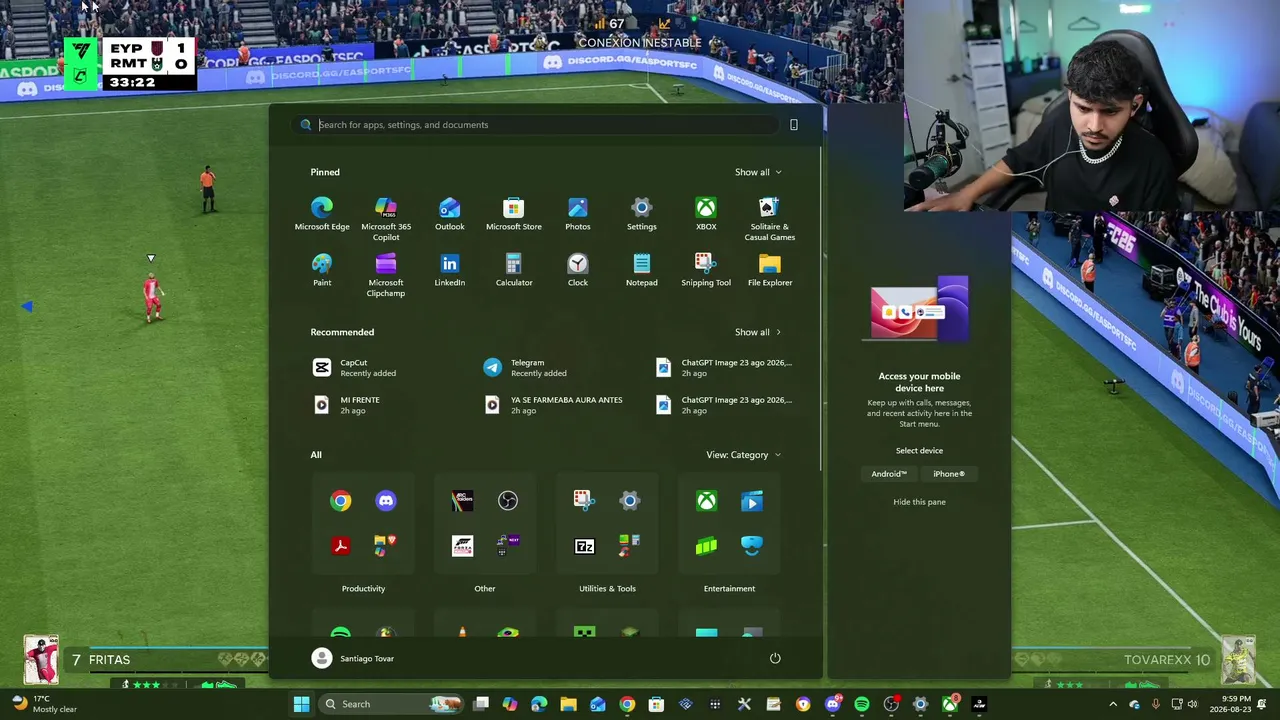1280x720 pixels.
Task: Launch the pinned XBOX app
Action: [x=706, y=214]
